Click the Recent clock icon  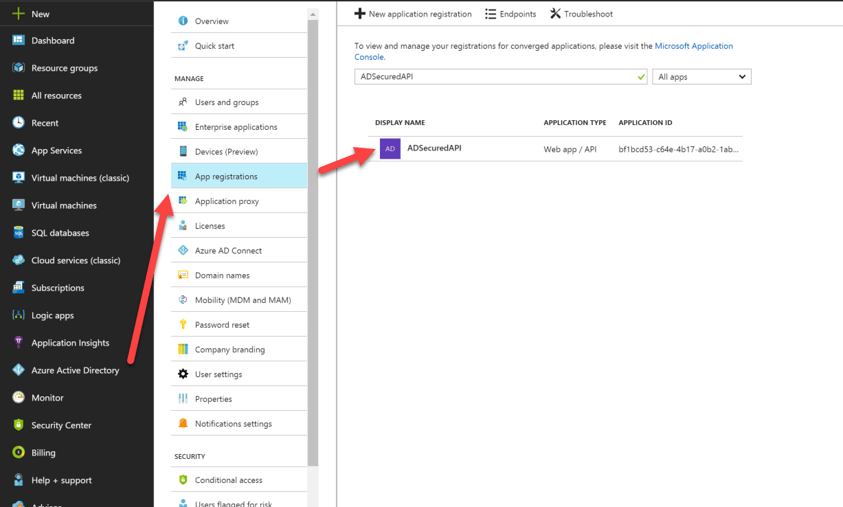(x=18, y=122)
